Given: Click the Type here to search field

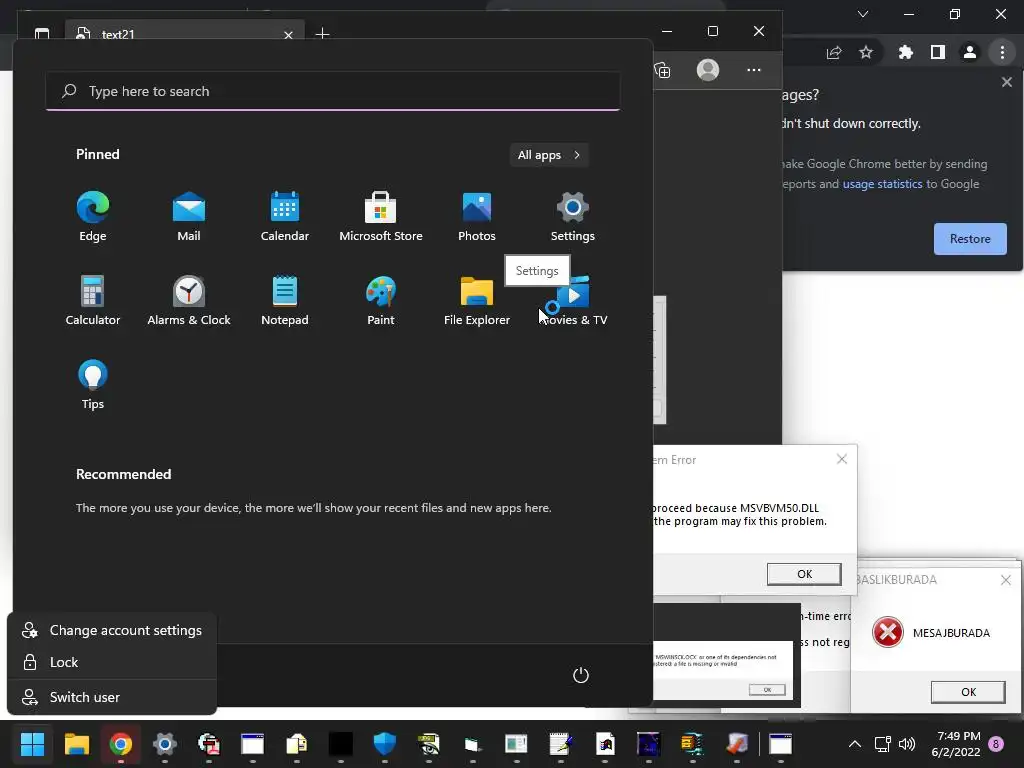Looking at the screenshot, I should coord(333,91).
